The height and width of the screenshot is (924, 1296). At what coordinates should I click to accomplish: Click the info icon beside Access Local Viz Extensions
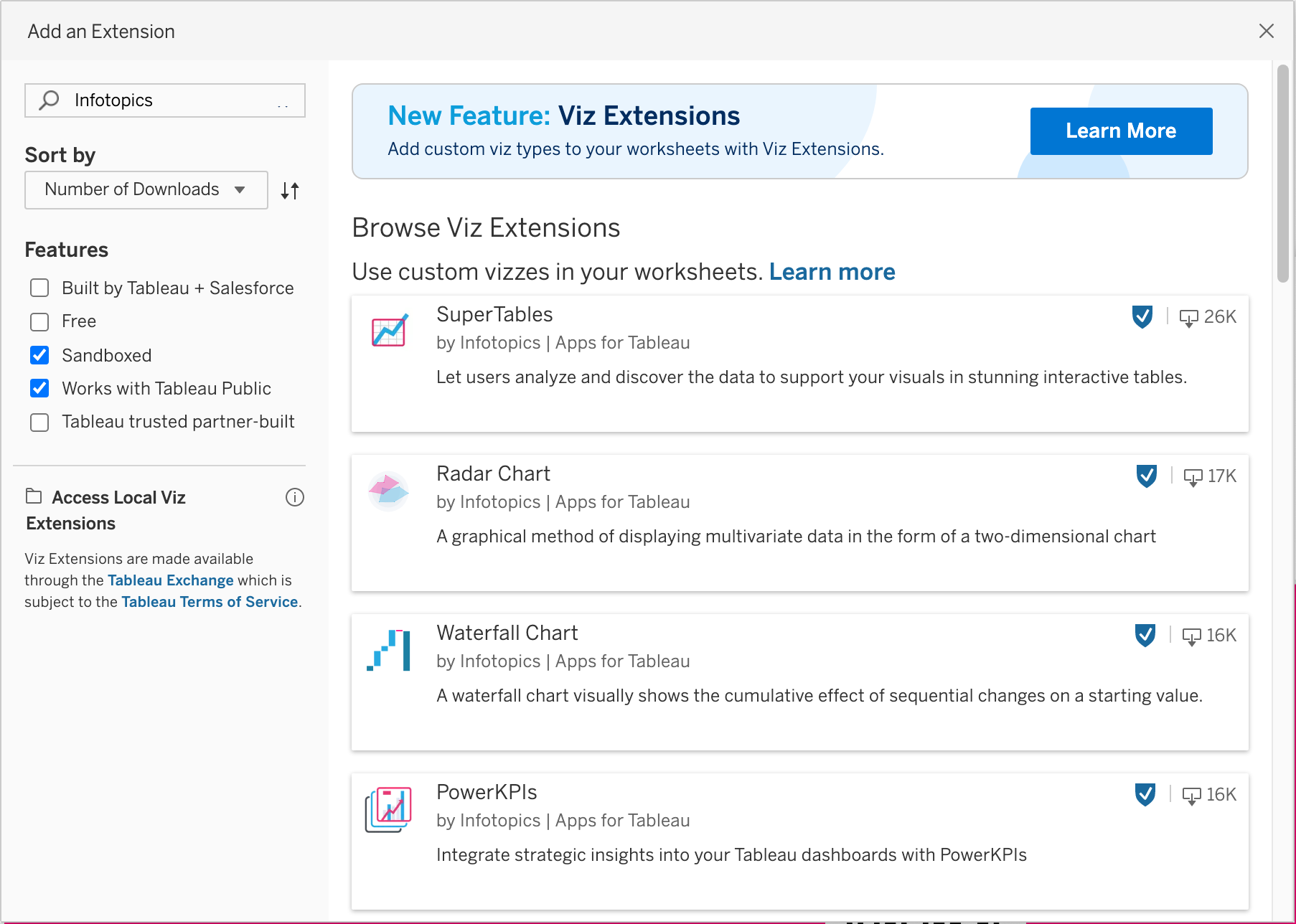pyautogui.click(x=295, y=497)
